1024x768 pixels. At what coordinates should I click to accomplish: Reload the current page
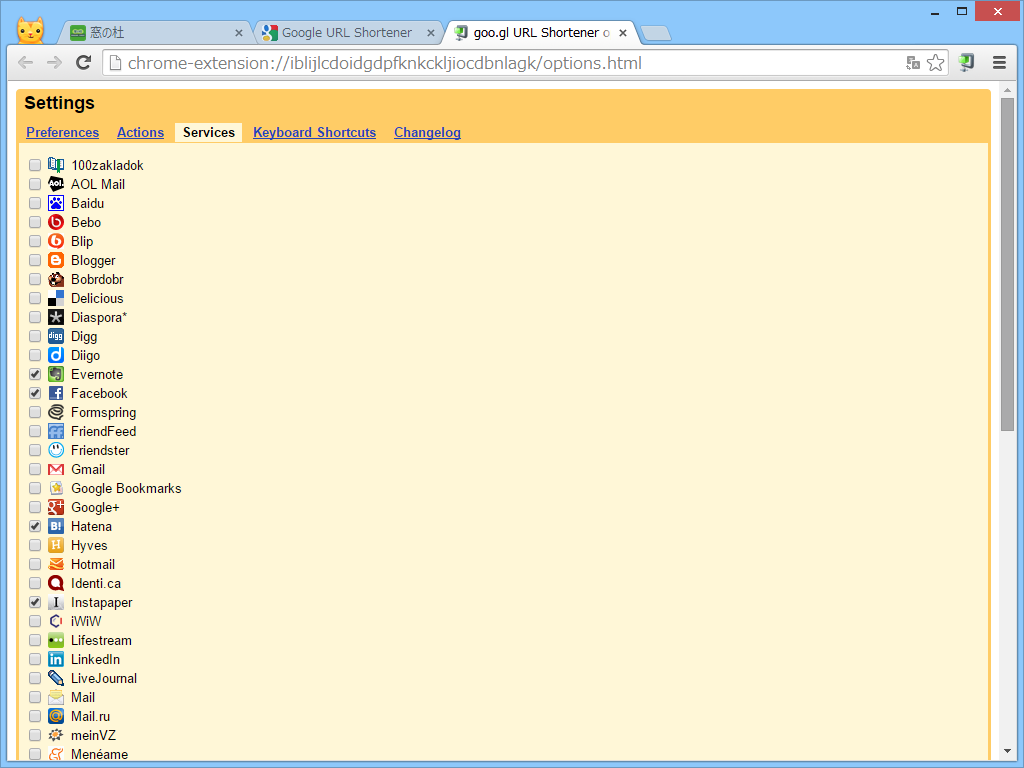coord(84,63)
